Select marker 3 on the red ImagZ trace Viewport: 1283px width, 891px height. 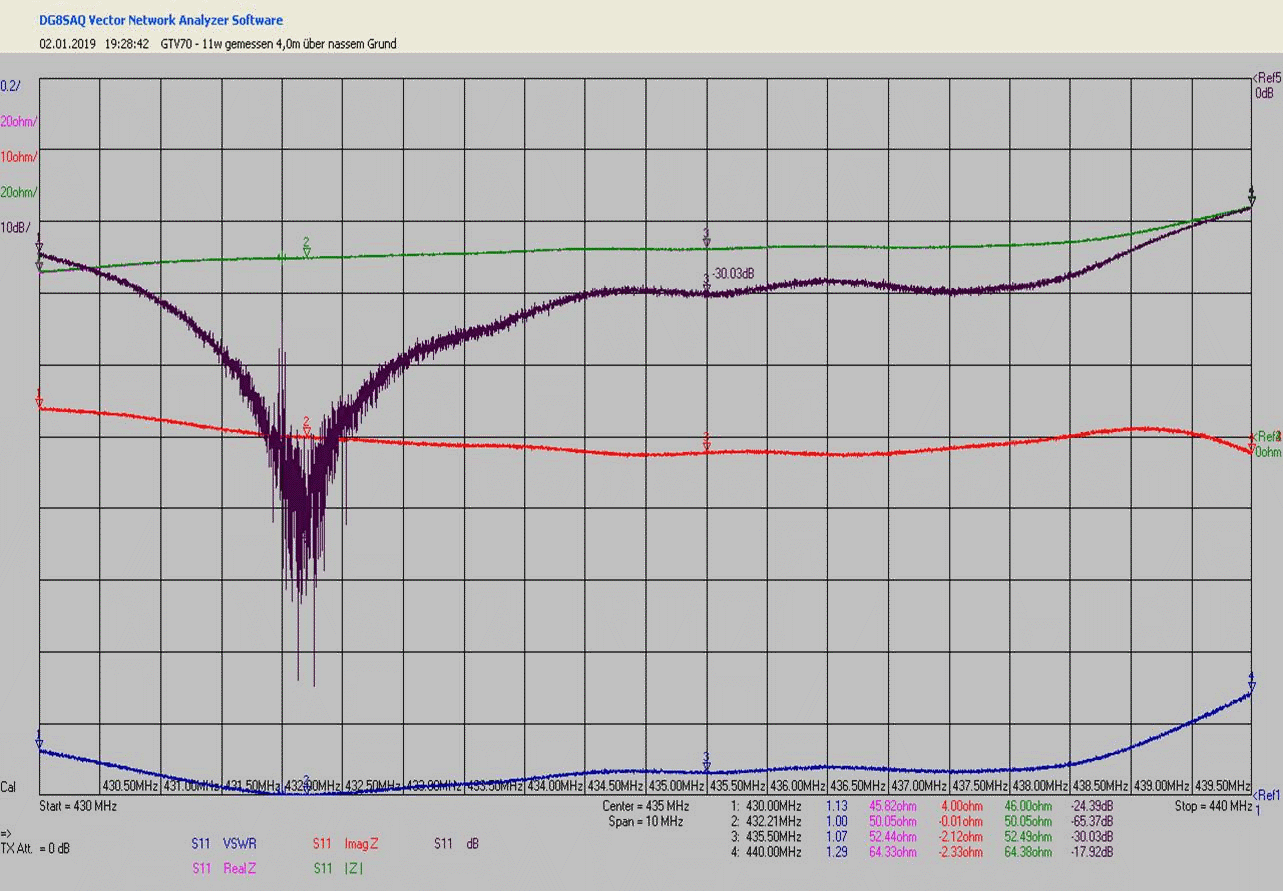click(x=706, y=446)
